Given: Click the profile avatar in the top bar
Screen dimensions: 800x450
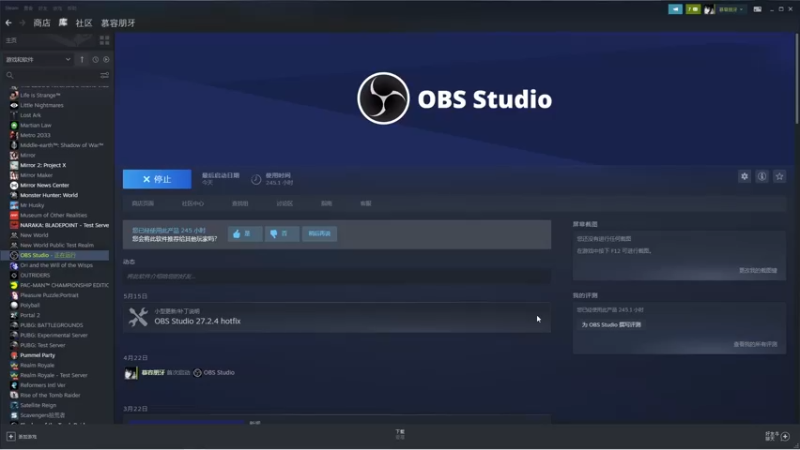Looking at the screenshot, I should [x=709, y=9].
